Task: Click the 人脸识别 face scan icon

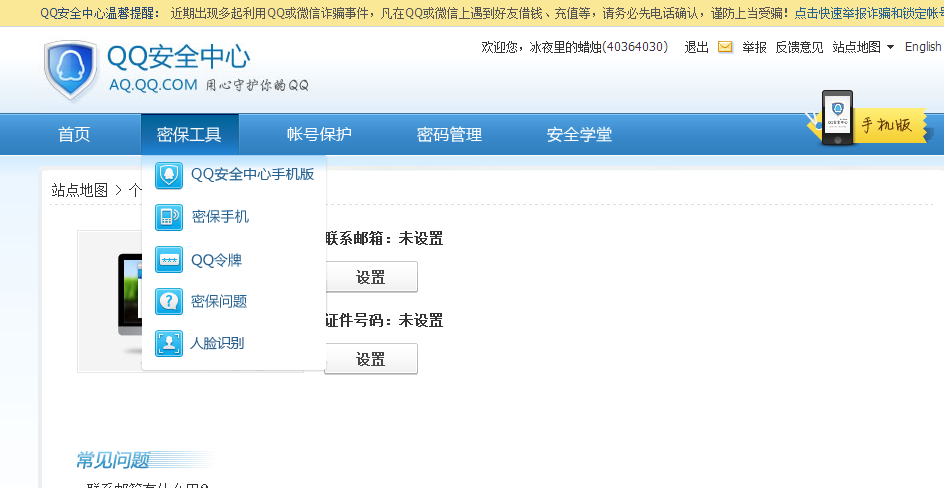Action: 169,343
